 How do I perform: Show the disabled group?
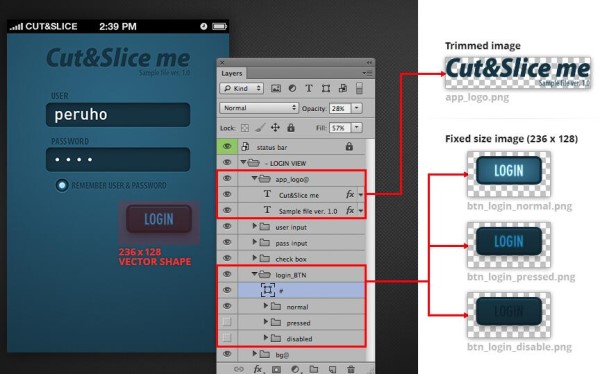tap(227, 338)
